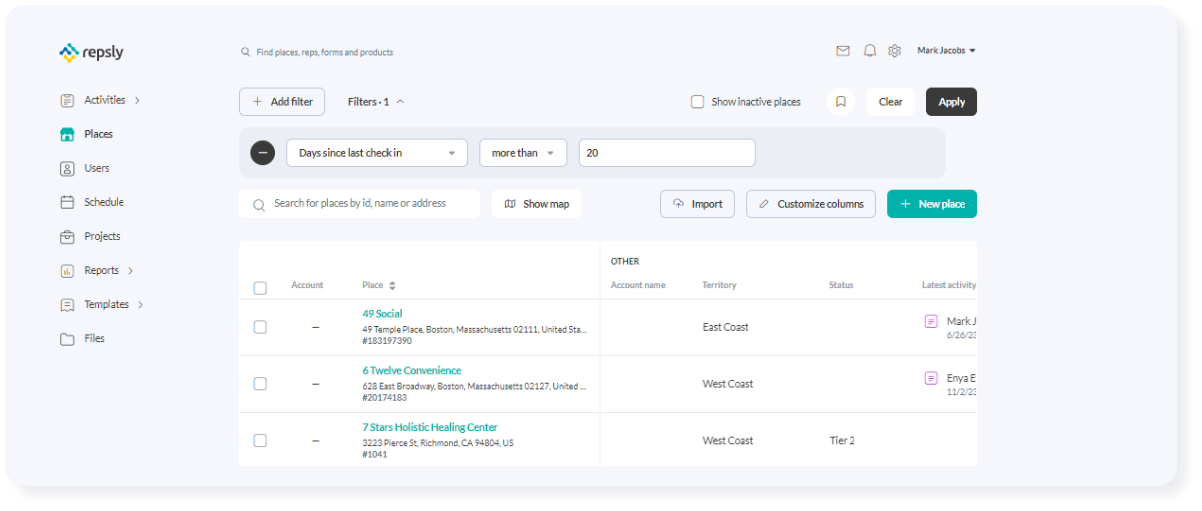Open the Days since last check in dropdown
This screenshot has width=1202, height=511.
click(x=377, y=153)
